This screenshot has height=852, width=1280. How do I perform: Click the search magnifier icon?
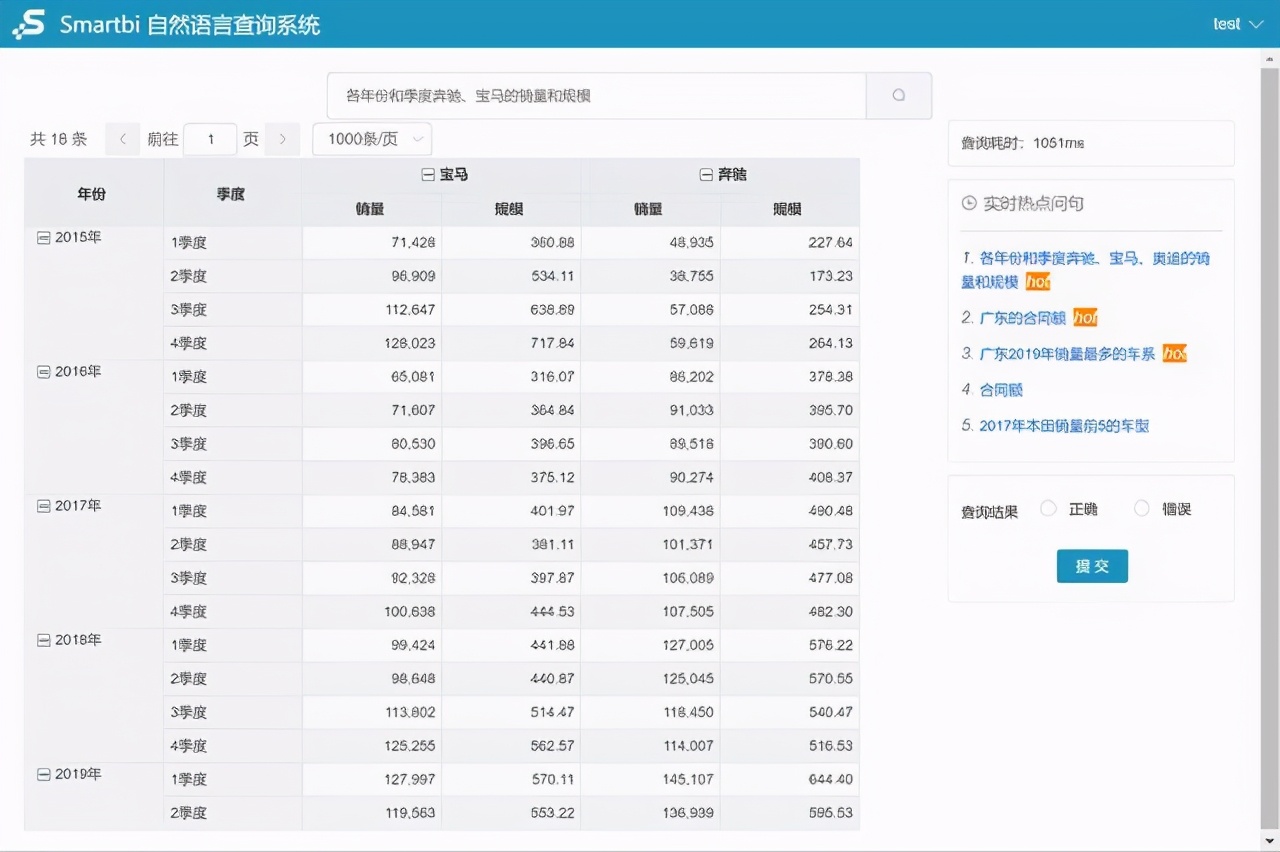tap(898, 95)
